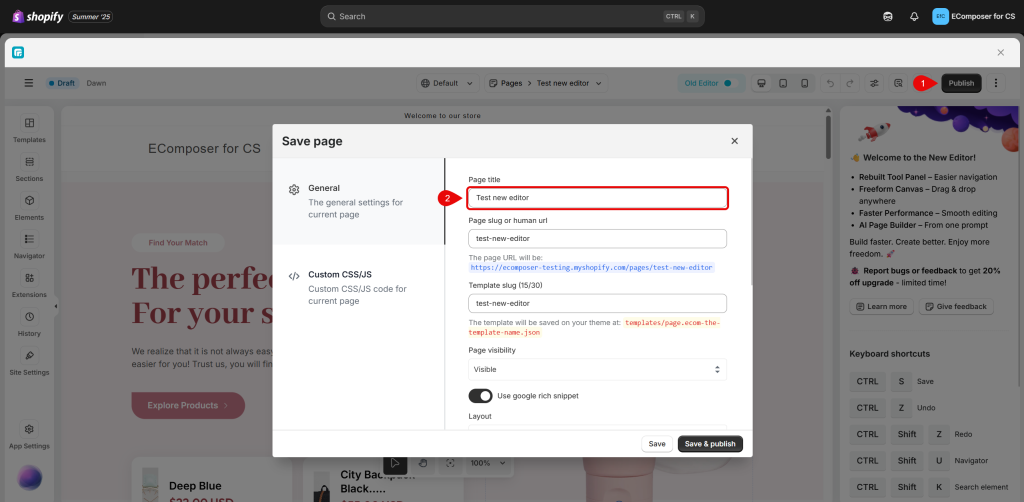
Task: Collapse the left sidebar with arrow handle
Action: pyautogui.click(x=56, y=306)
